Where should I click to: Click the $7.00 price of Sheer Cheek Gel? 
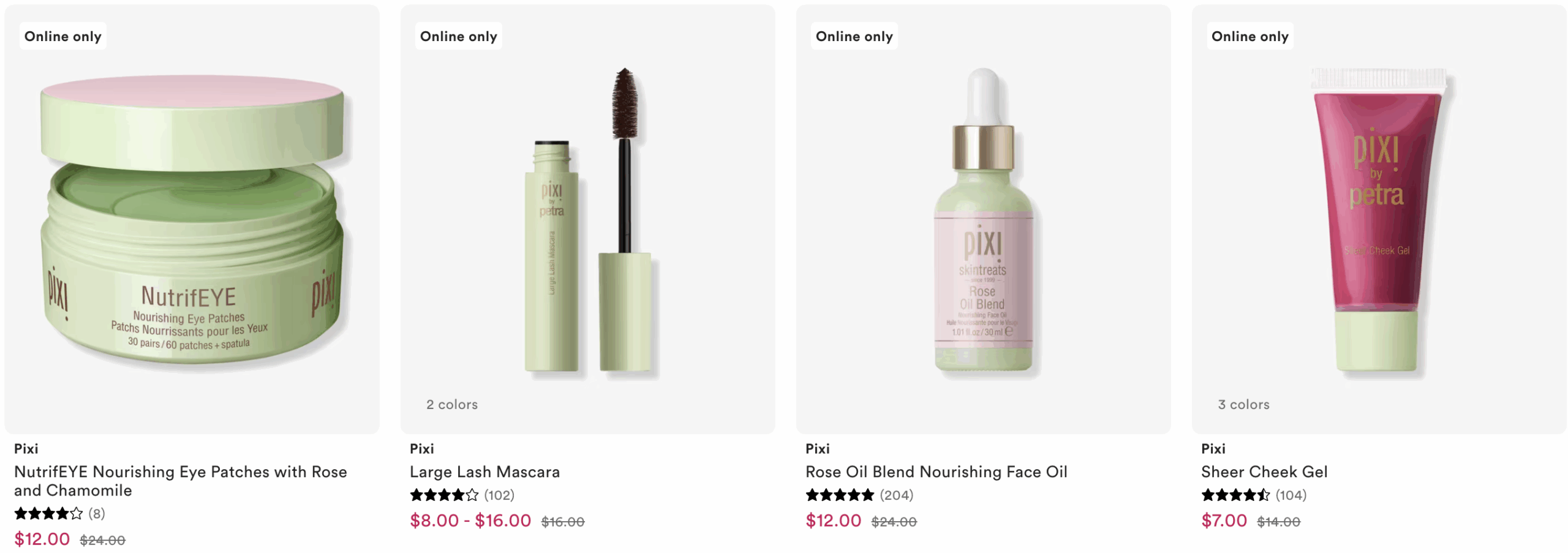coord(1223,521)
